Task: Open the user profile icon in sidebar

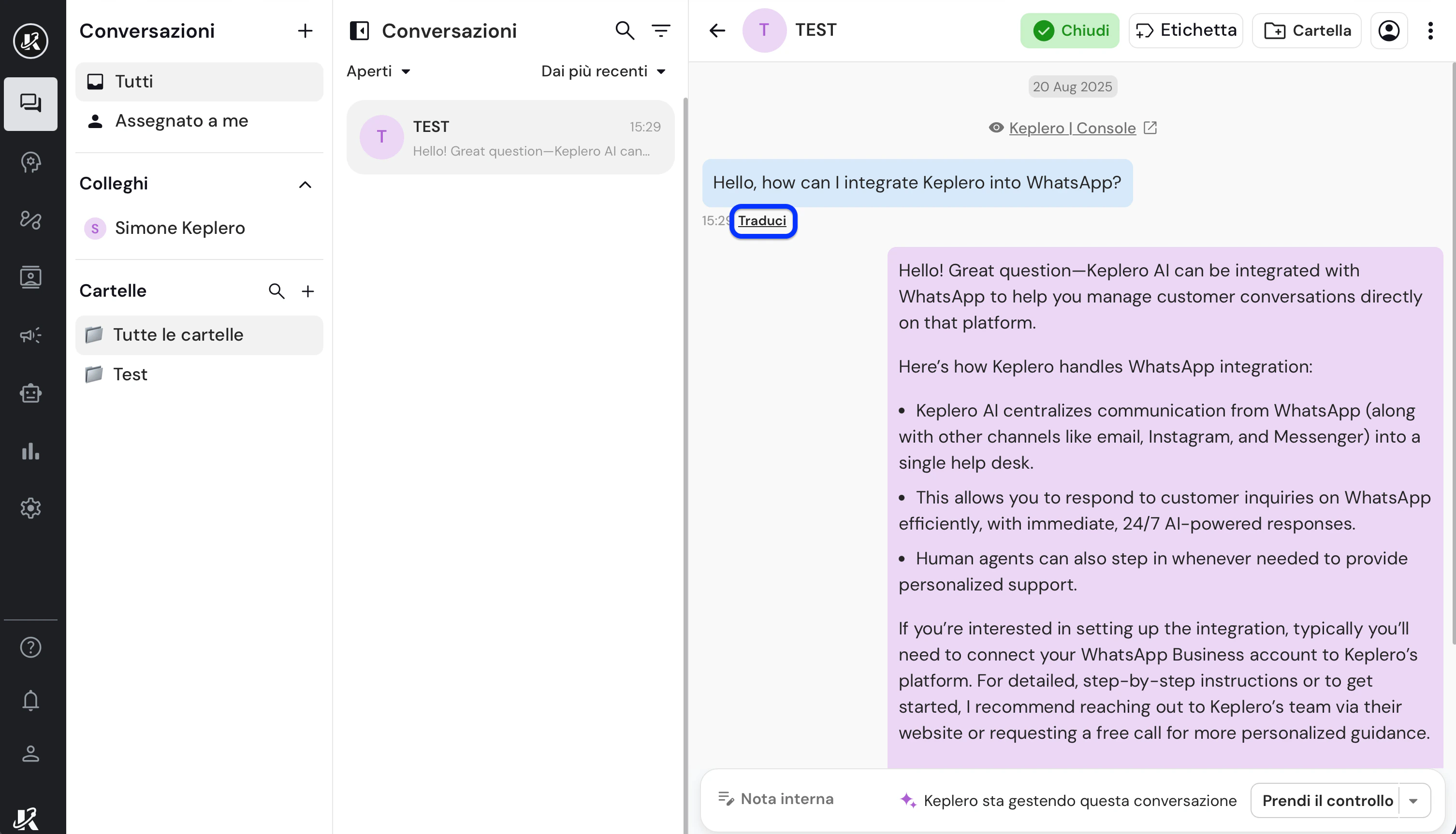Action: click(x=30, y=753)
